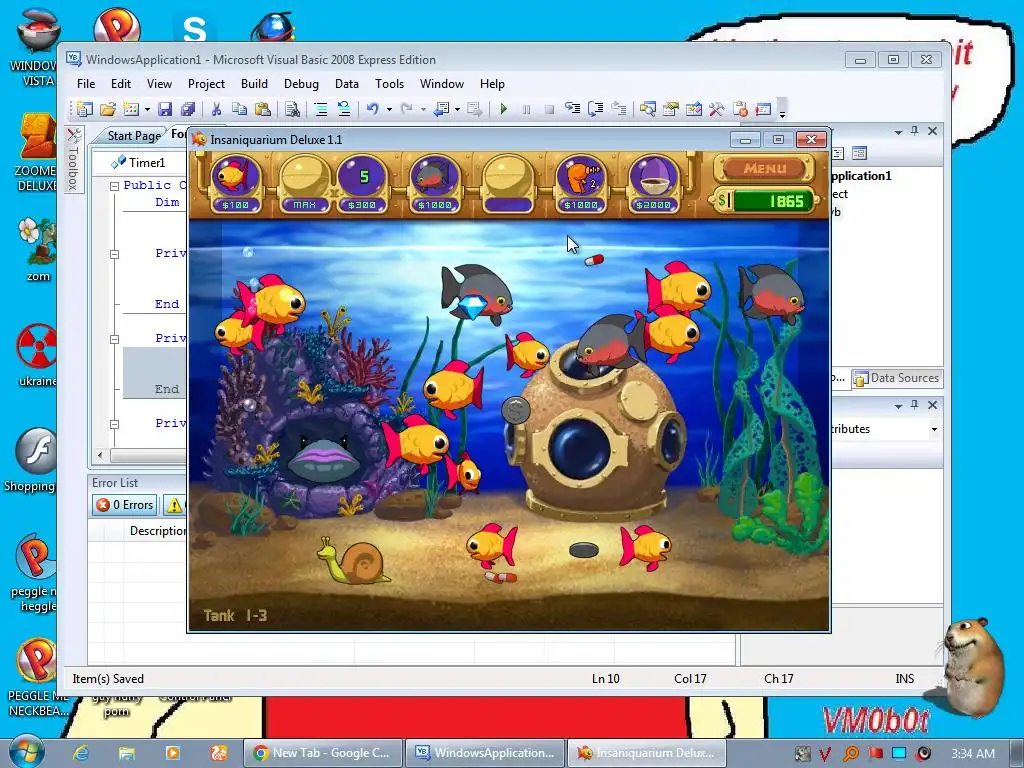Open the Toolbox hammer-and-wrench icon
Screen dimensions: 1024x768
tap(716, 109)
